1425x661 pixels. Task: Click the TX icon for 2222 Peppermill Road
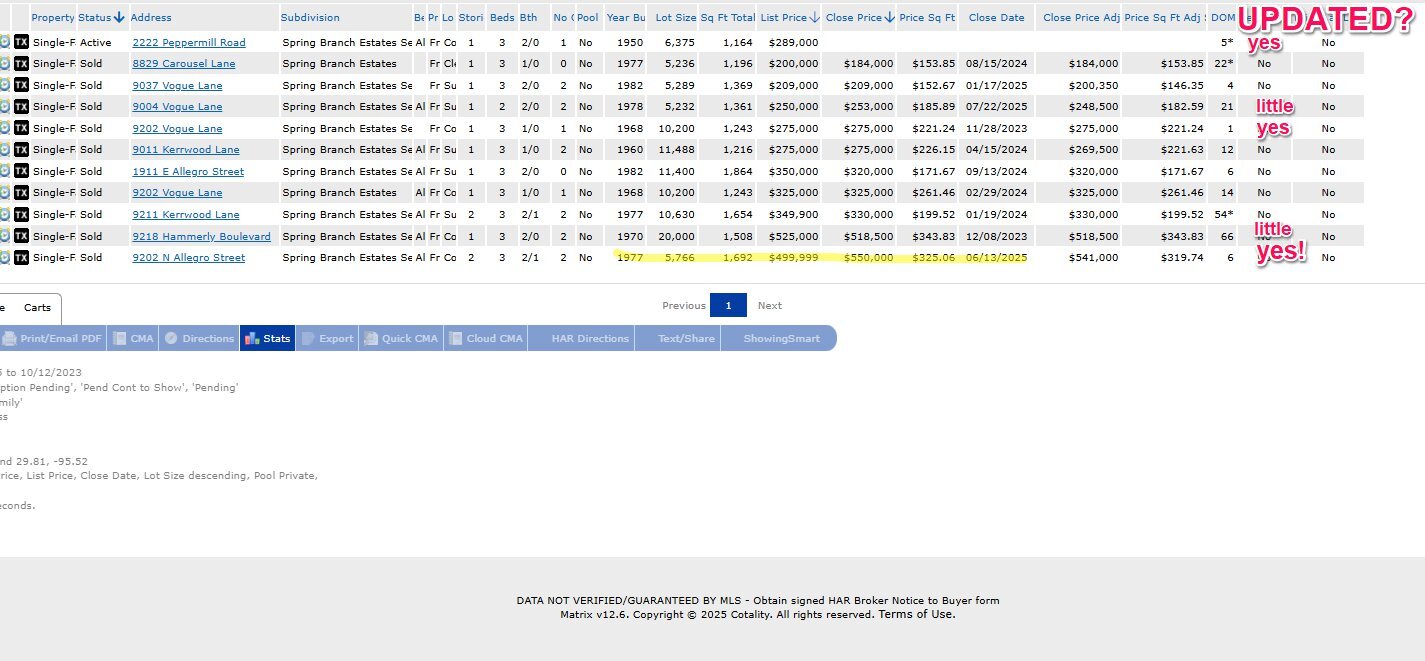point(21,42)
